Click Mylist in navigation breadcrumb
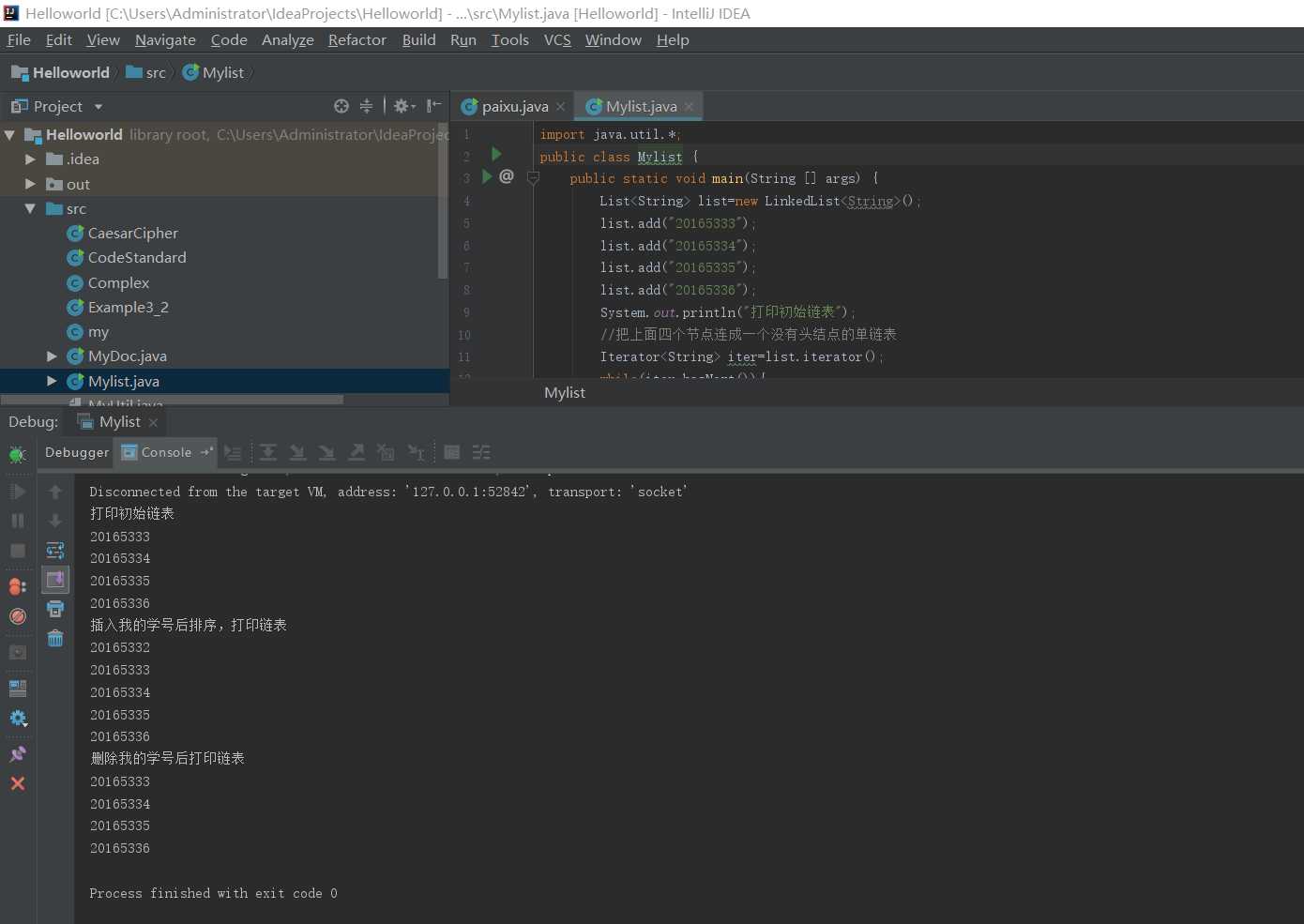 click(213, 72)
